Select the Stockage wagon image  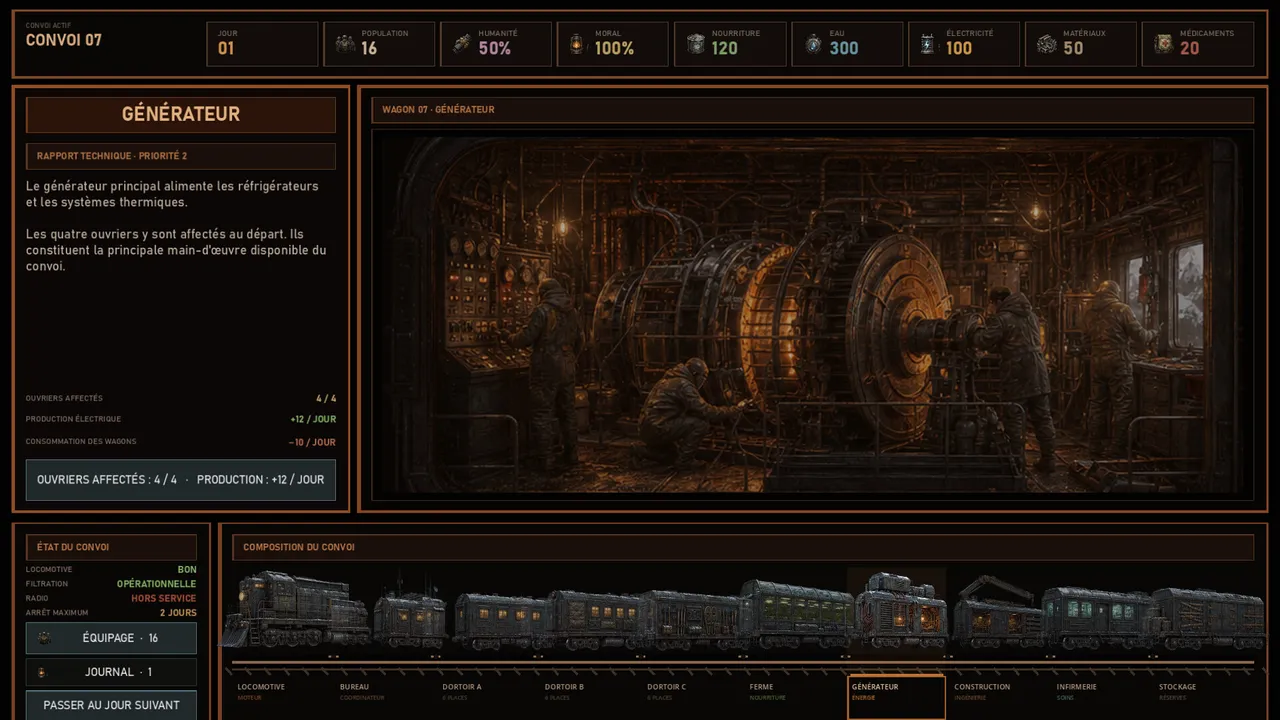click(x=1208, y=618)
